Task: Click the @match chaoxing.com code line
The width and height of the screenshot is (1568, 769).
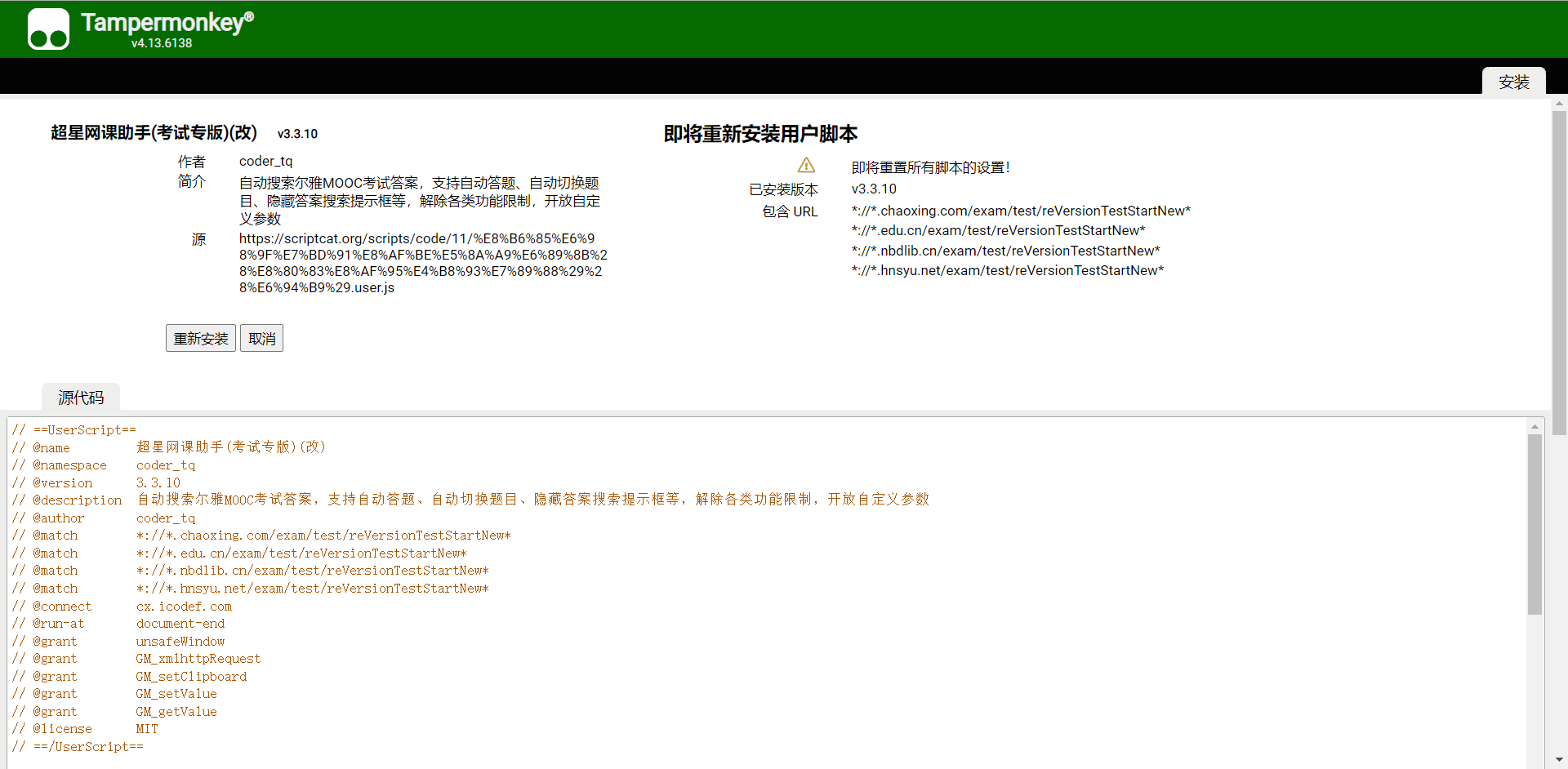Action: coord(261,536)
